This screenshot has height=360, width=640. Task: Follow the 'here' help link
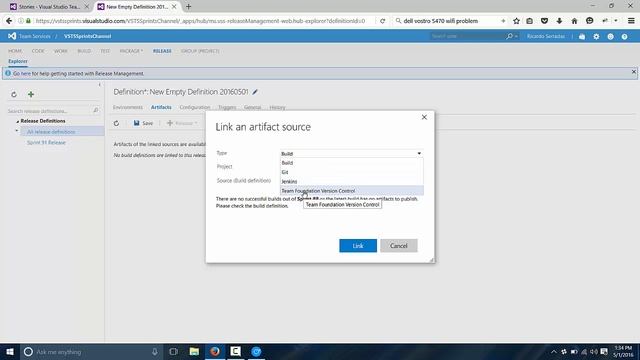pyautogui.click(x=26, y=74)
